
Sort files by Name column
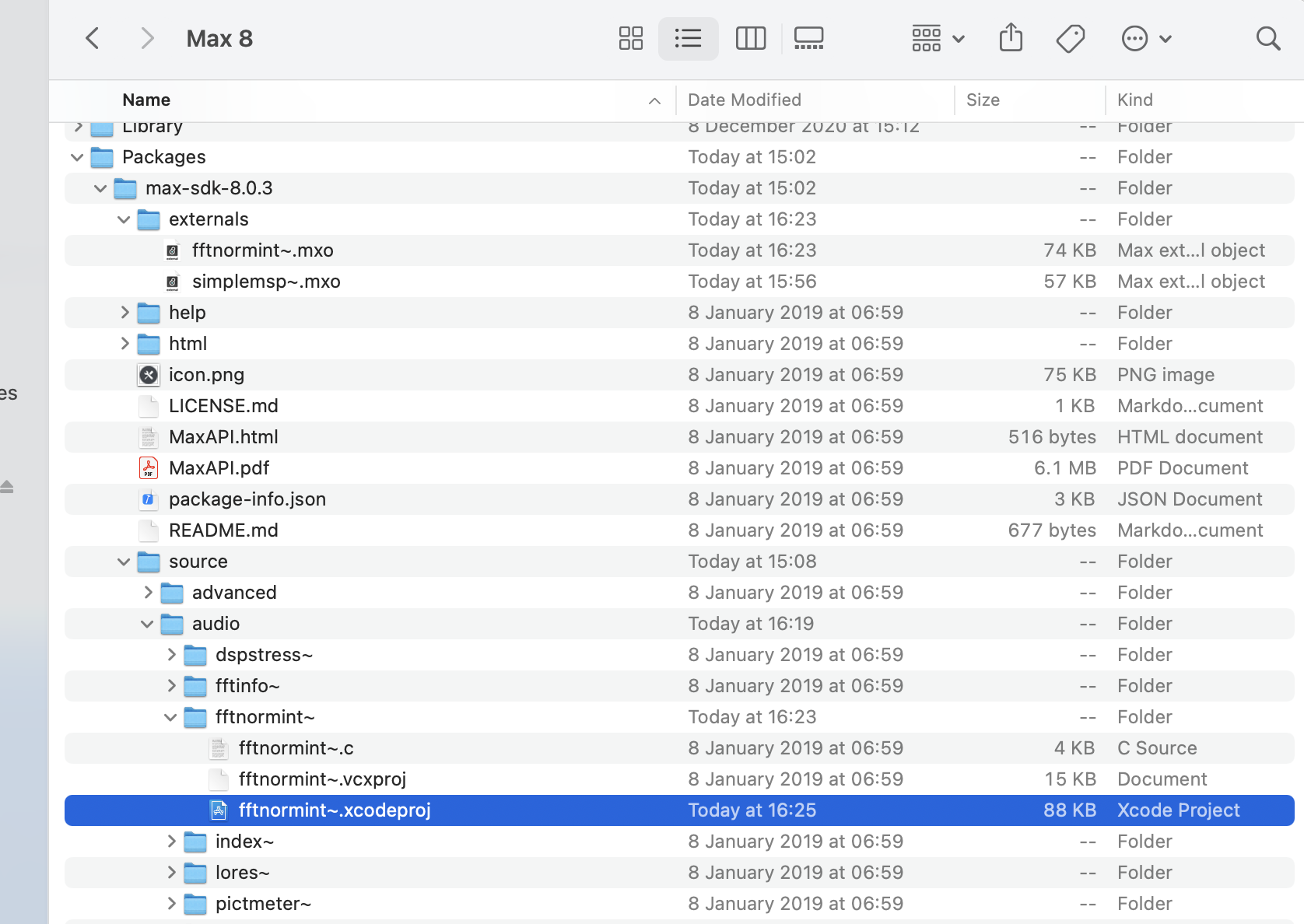(146, 100)
